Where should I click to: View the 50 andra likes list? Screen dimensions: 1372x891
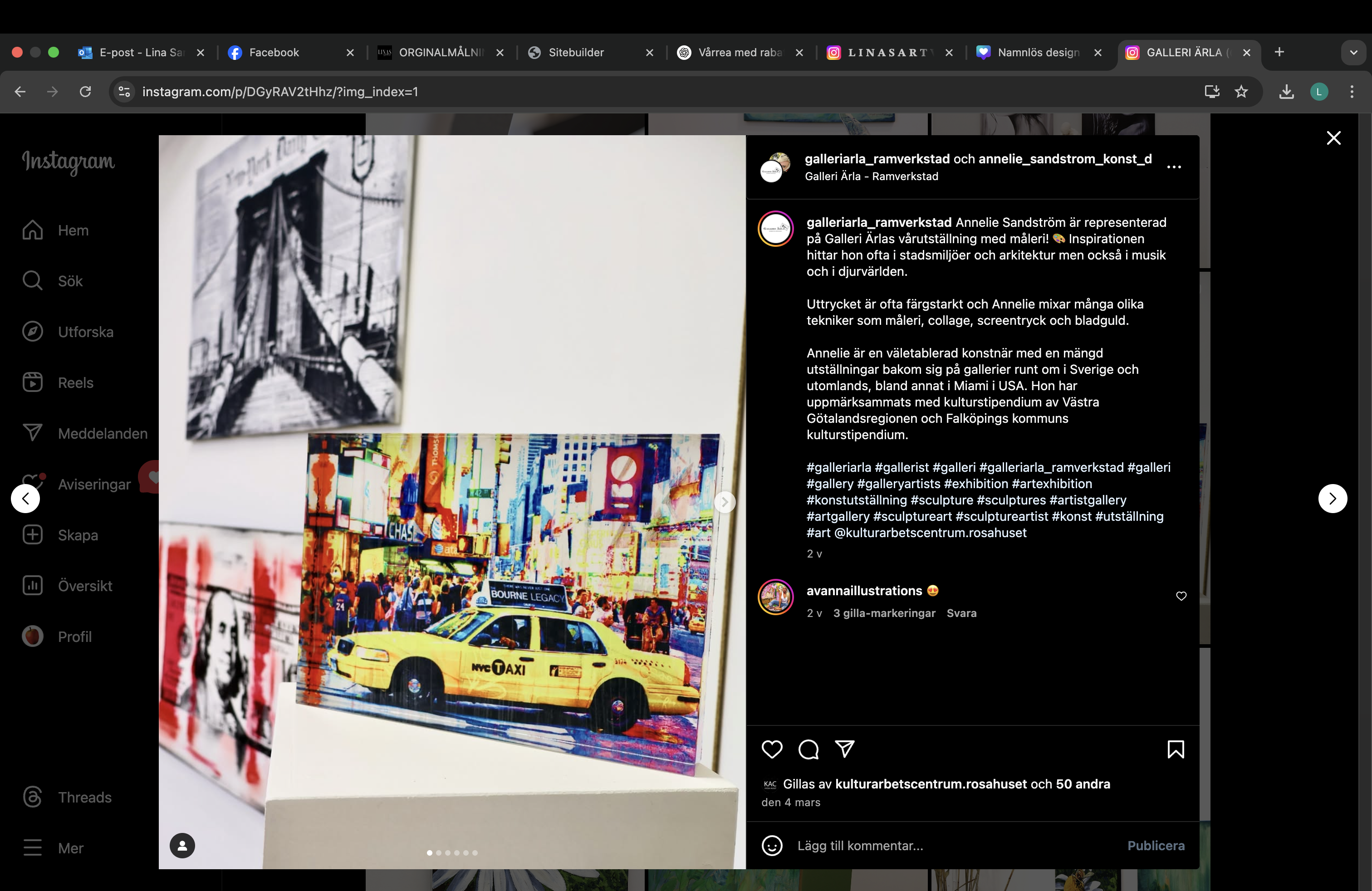tap(1083, 784)
